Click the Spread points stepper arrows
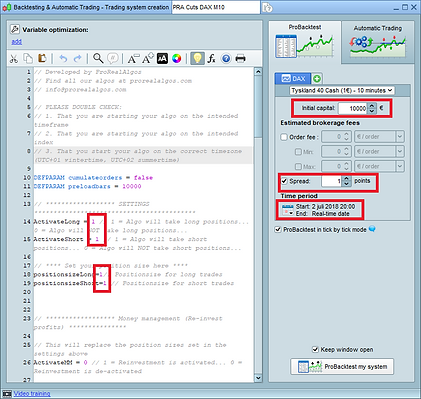The image size is (421, 399). click(x=347, y=181)
